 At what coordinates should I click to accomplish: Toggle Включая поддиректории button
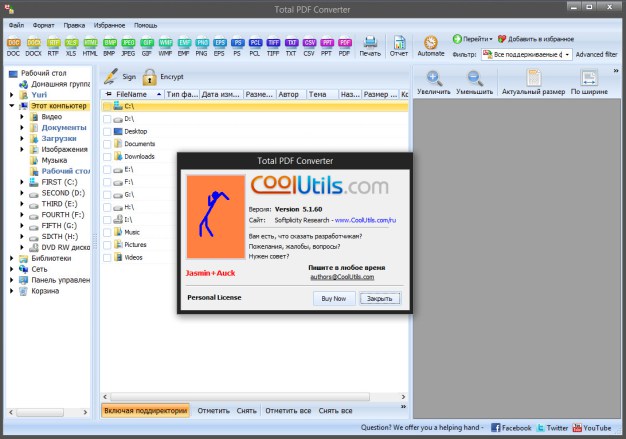point(146,410)
